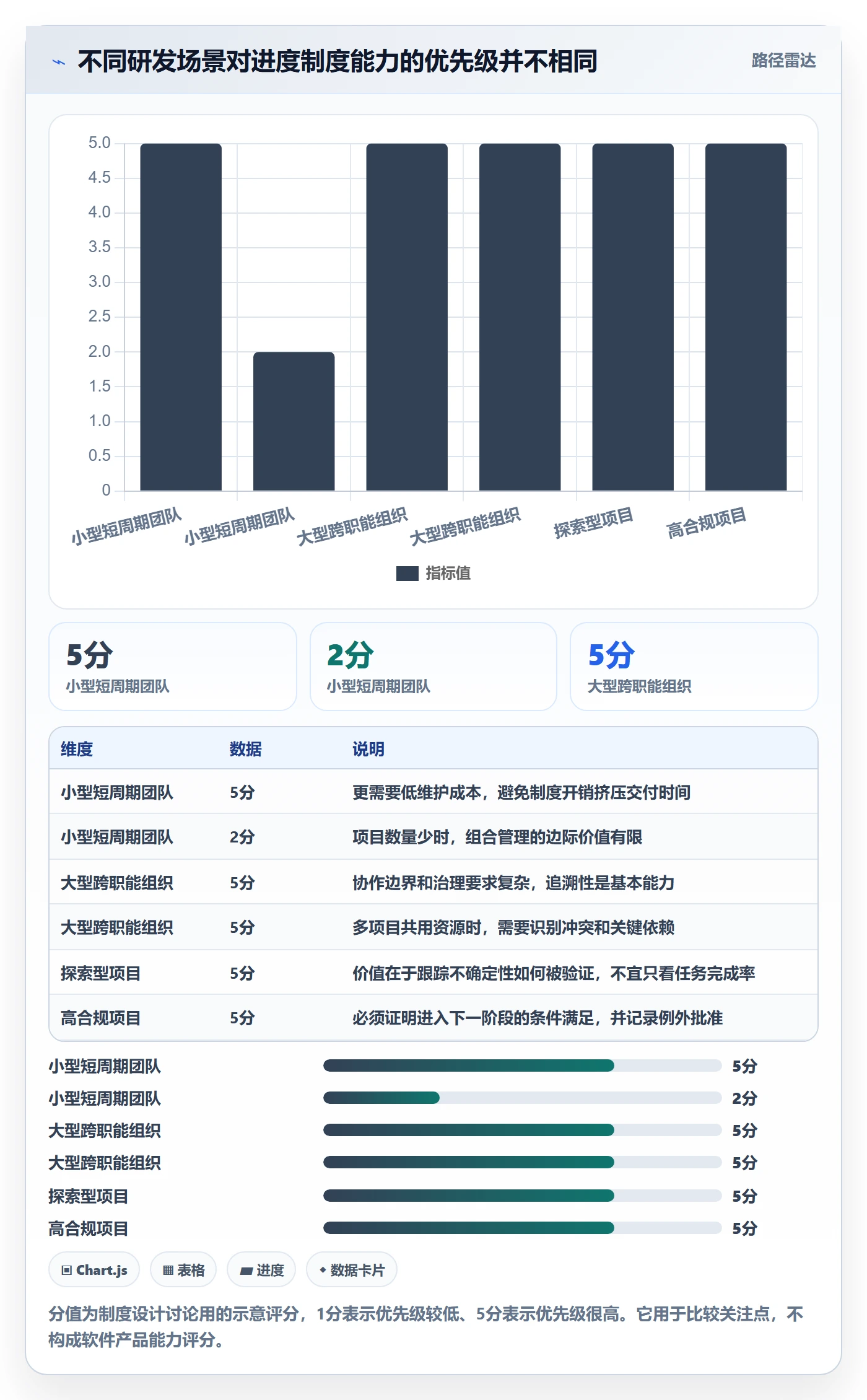Image resolution: width=867 pixels, height=1400 pixels.
Task: Select the text 更需要低维护成本，避免制度开销挤压交付时间
Action: [521, 792]
